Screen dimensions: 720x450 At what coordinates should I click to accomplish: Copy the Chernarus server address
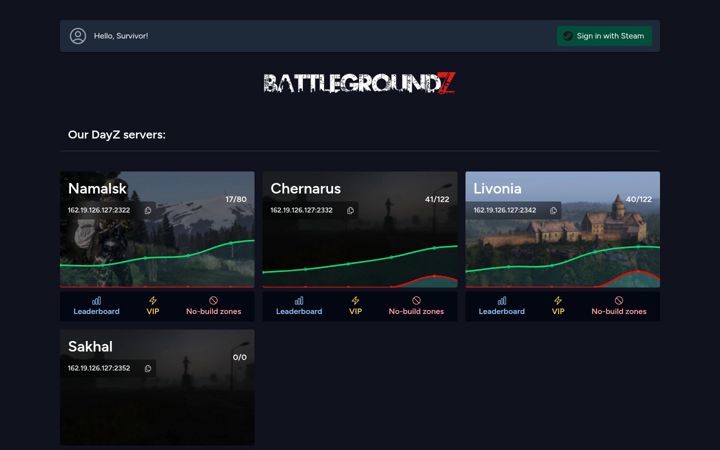(350, 210)
